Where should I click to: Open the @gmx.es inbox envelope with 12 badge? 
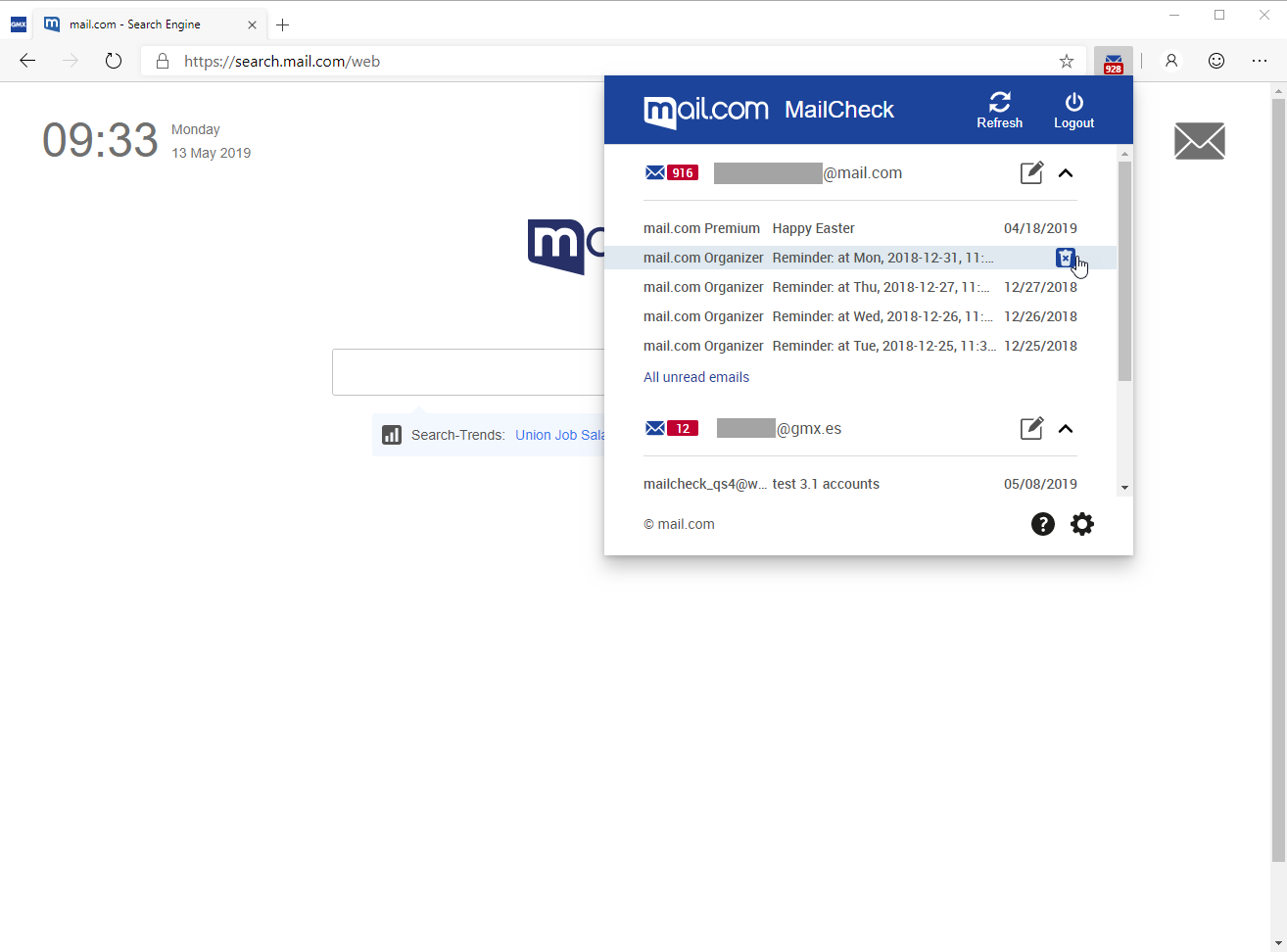(x=671, y=428)
